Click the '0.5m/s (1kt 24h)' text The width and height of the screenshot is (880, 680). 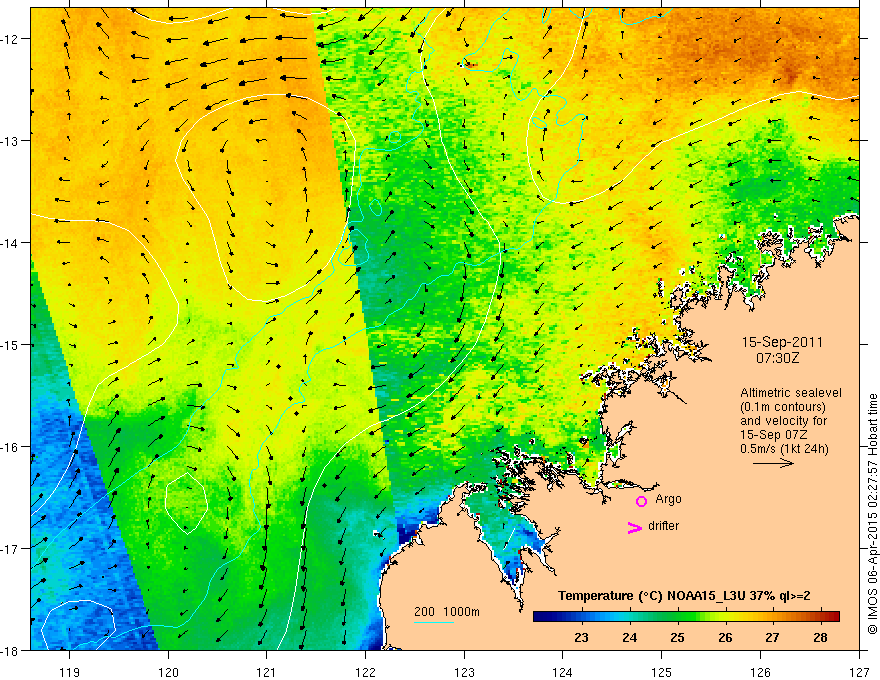(x=785, y=449)
